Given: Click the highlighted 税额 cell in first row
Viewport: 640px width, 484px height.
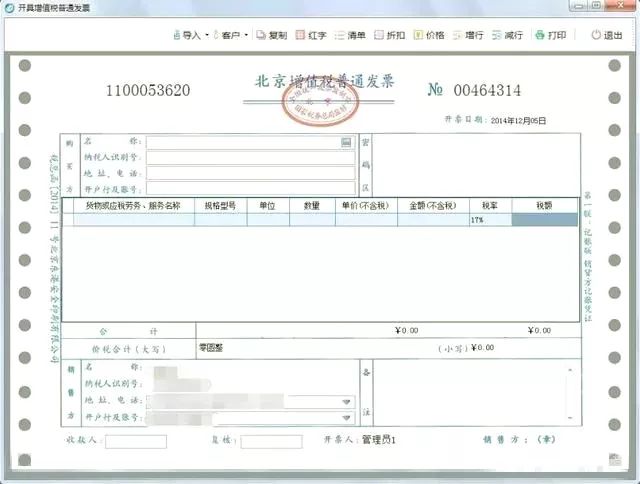Looking at the screenshot, I should (544, 220).
